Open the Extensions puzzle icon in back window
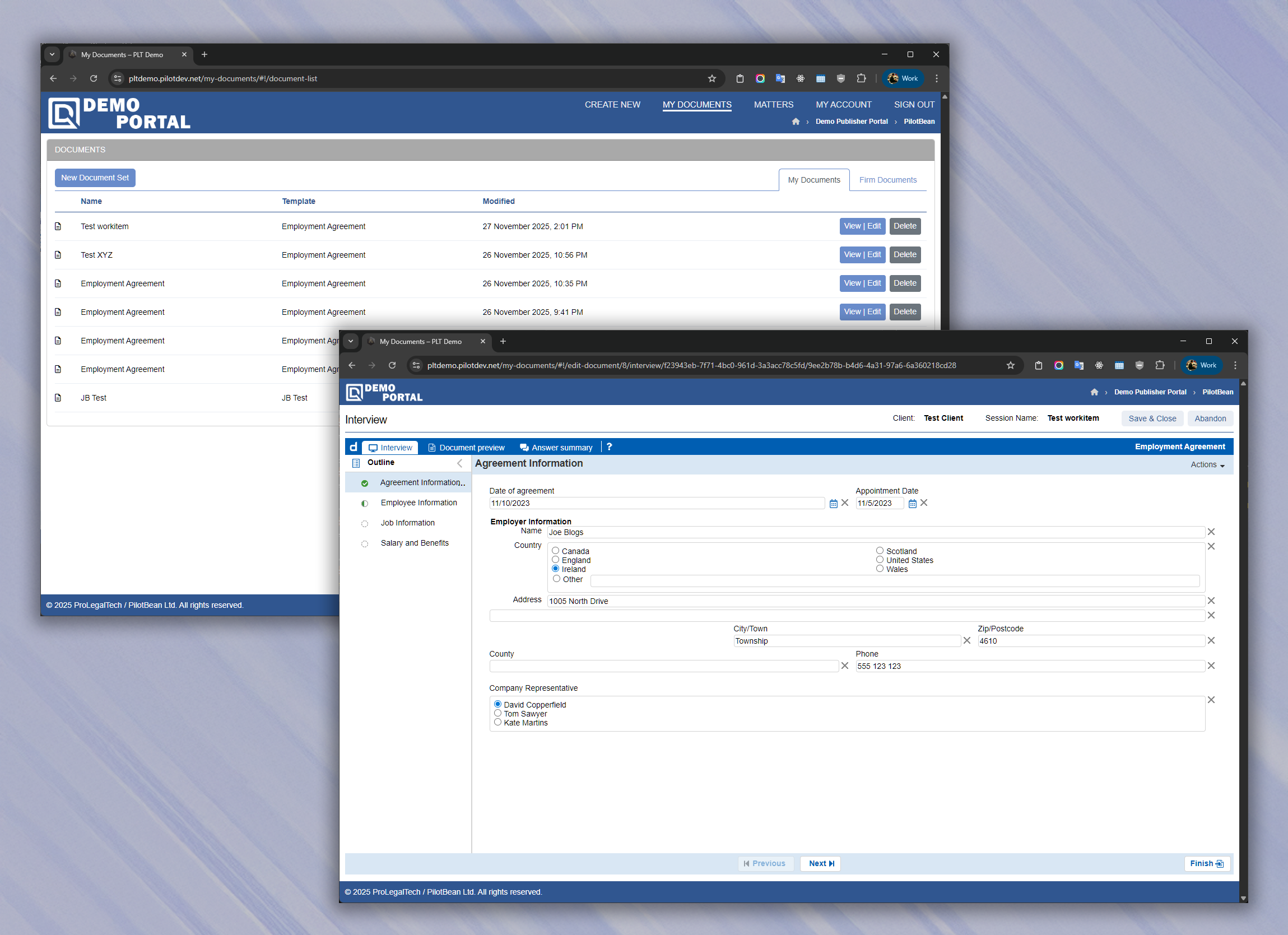 coord(861,78)
